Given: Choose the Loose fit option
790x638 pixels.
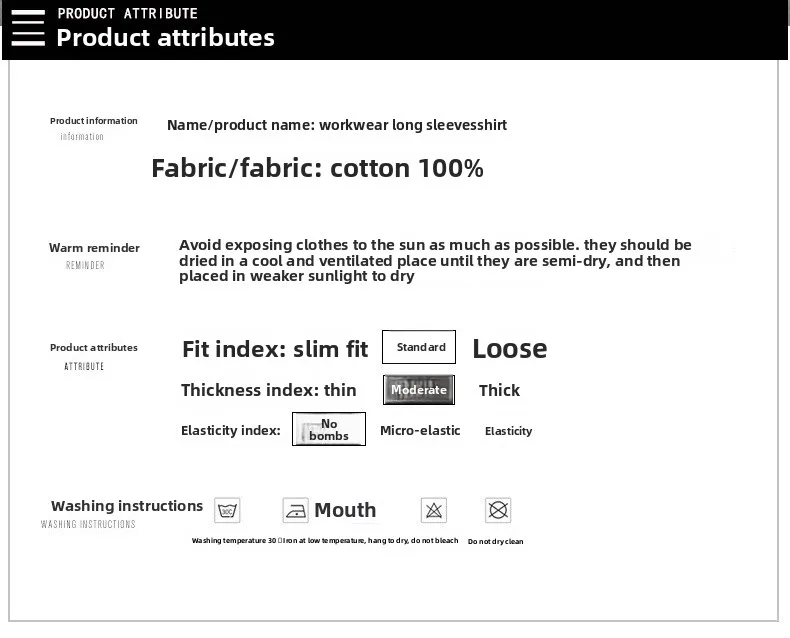Looking at the screenshot, I should click(509, 349).
